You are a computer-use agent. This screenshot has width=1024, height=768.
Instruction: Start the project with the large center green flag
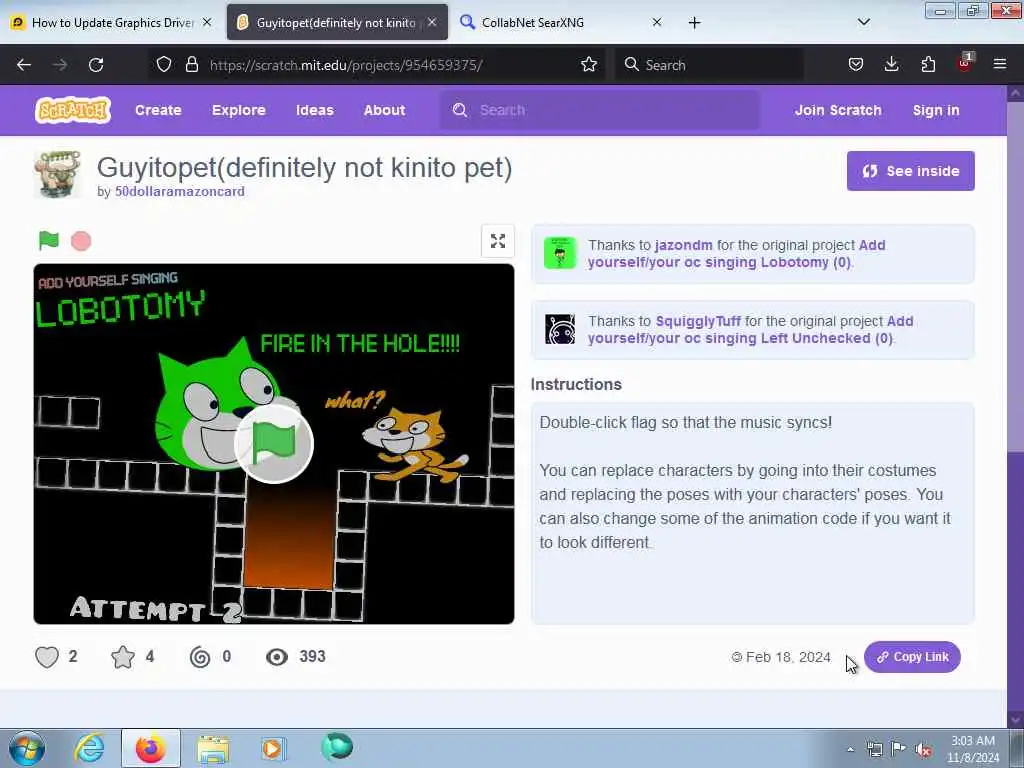tap(274, 444)
